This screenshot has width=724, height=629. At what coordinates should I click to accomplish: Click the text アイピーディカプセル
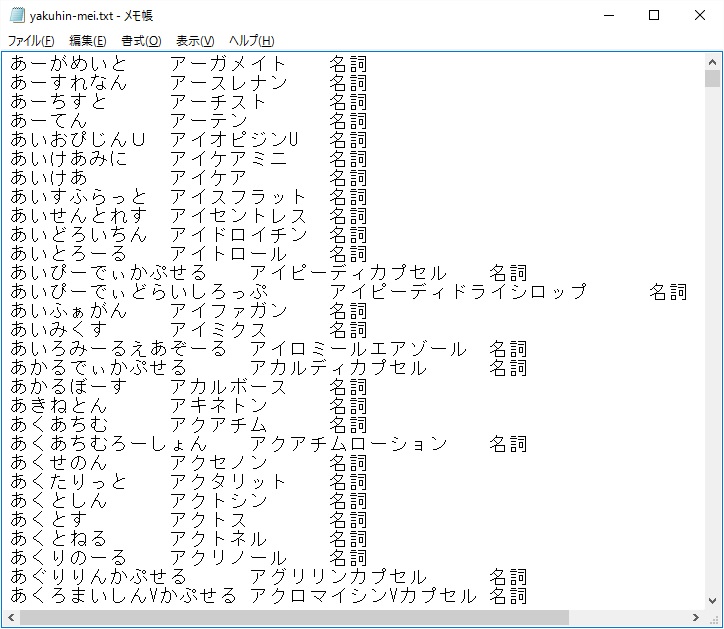click(x=349, y=273)
